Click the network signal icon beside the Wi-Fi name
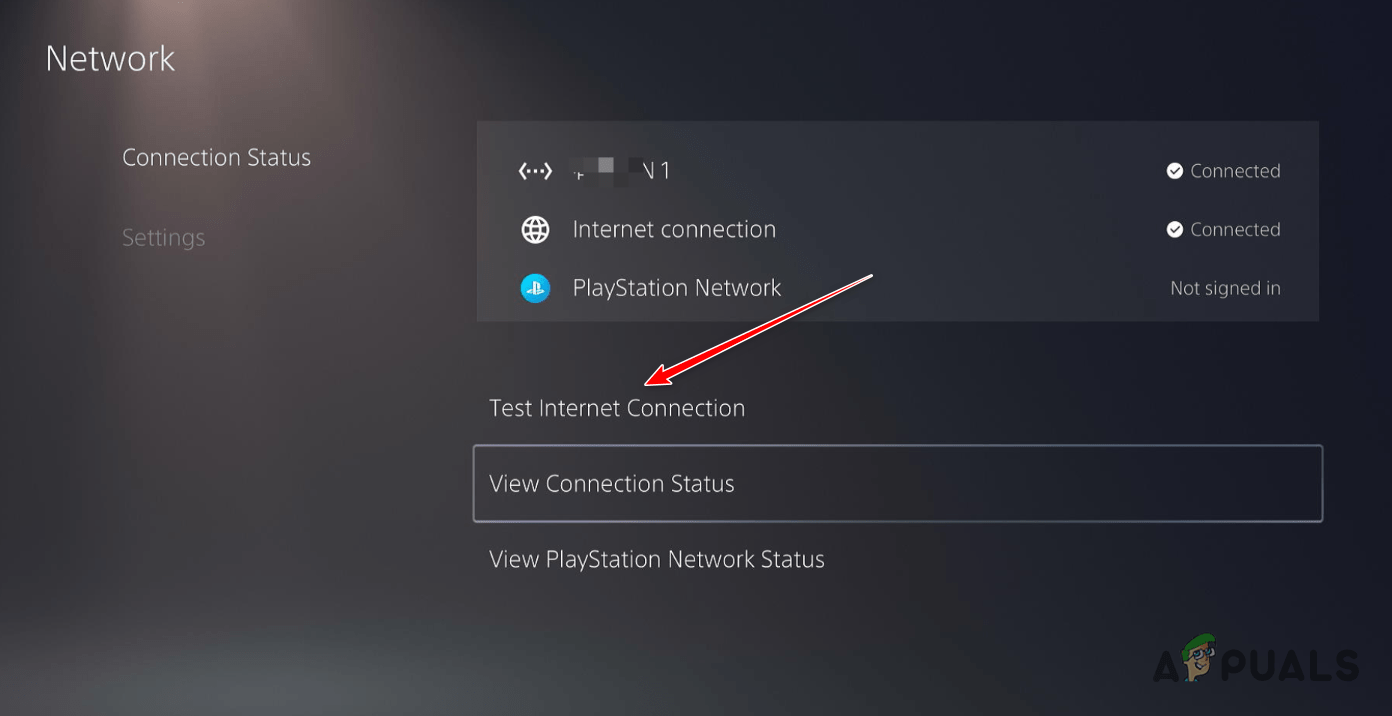 pyautogui.click(x=535, y=170)
